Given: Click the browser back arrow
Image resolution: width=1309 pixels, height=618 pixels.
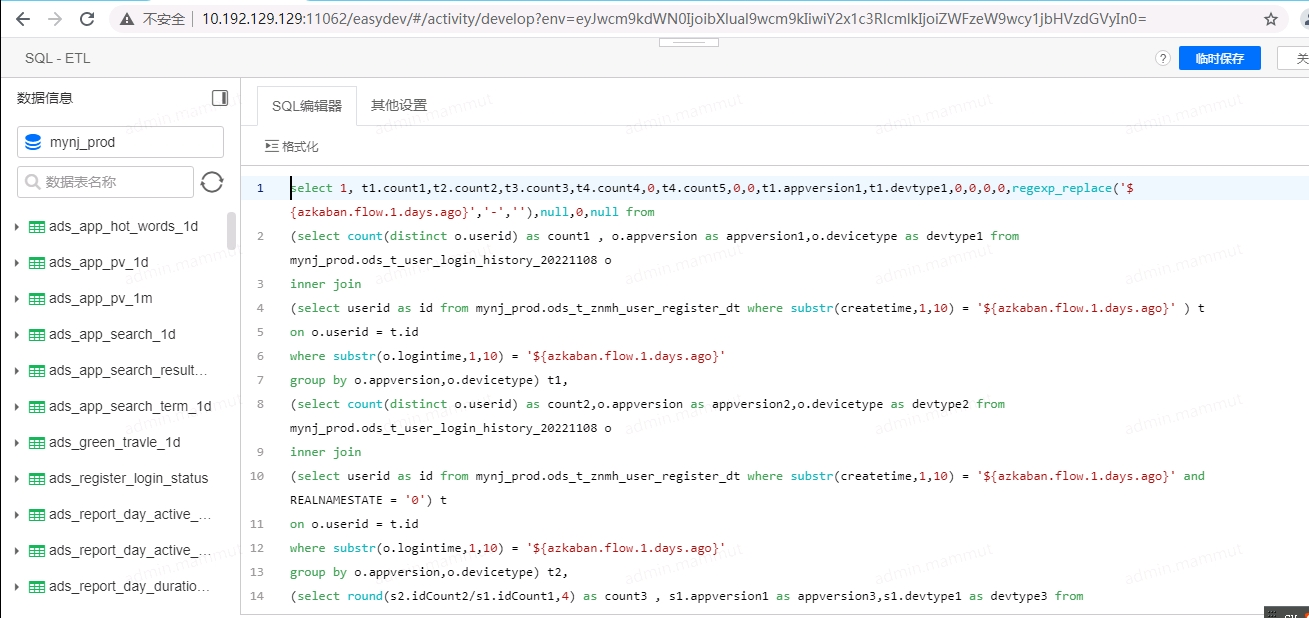Looking at the screenshot, I should click(22, 18).
